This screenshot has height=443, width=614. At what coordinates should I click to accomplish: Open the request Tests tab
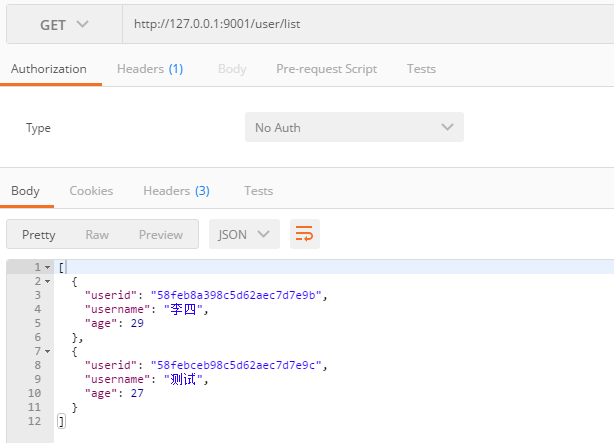click(421, 69)
